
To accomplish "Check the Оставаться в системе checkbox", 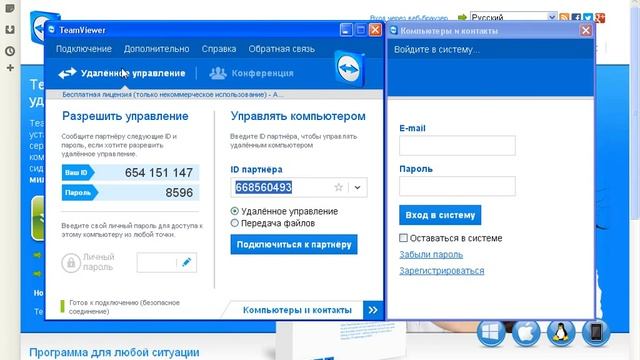I will [403, 238].
